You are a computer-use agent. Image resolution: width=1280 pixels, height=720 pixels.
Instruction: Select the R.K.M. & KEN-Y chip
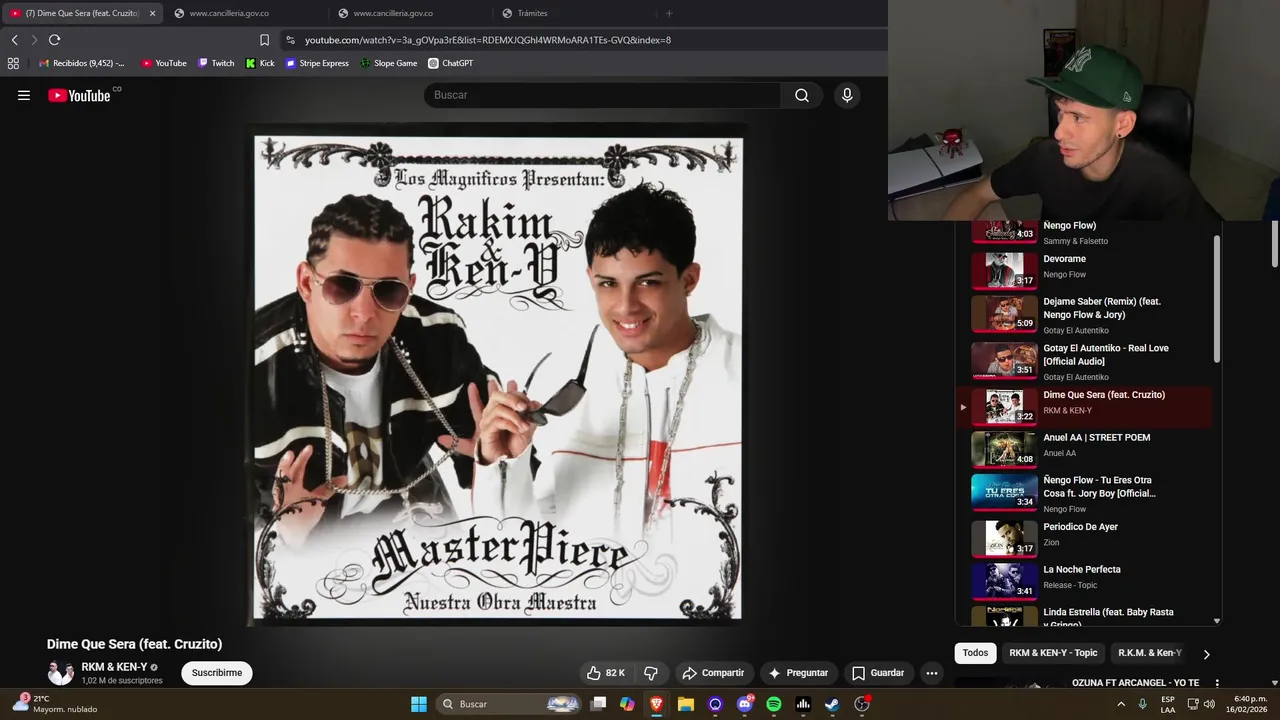pyautogui.click(x=1150, y=653)
